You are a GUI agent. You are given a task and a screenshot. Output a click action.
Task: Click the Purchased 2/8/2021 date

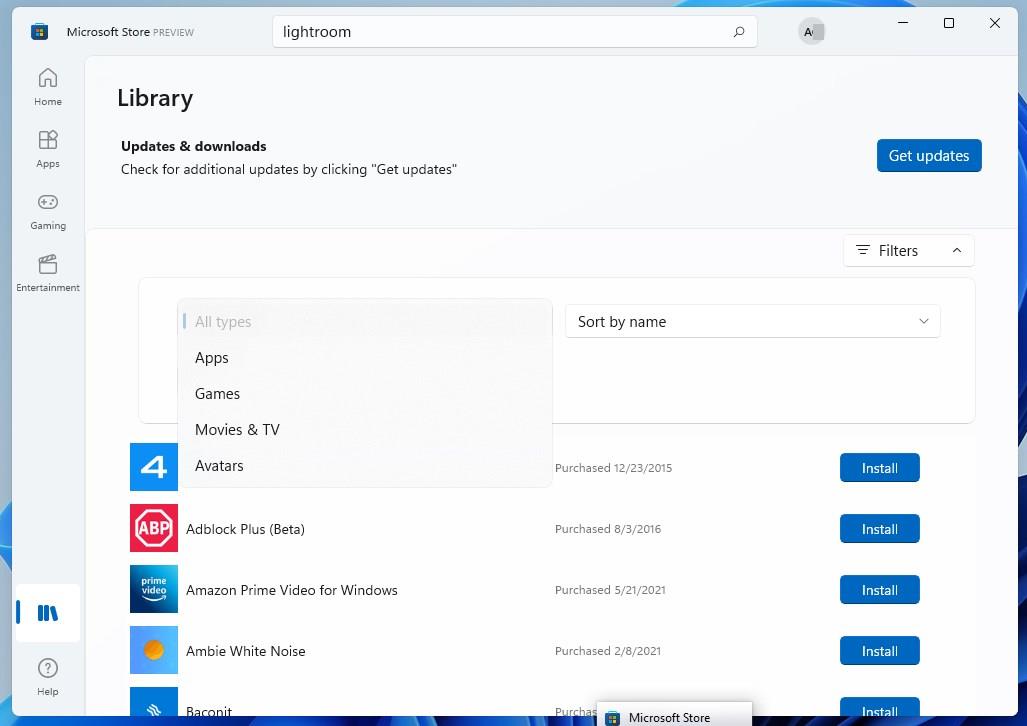(608, 651)
